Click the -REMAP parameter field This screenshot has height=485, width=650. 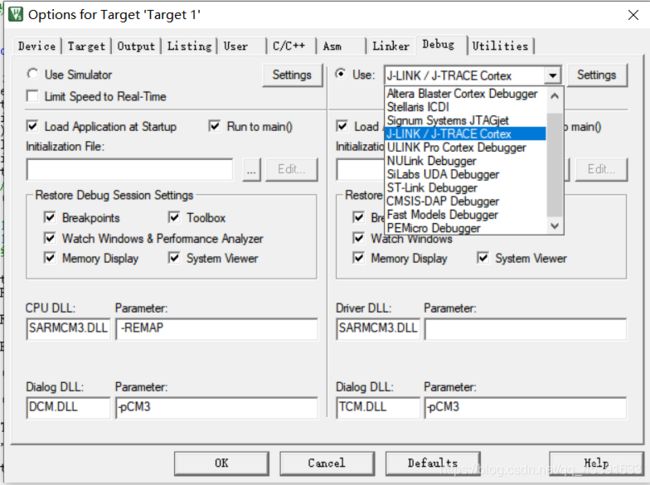point(217,329)
